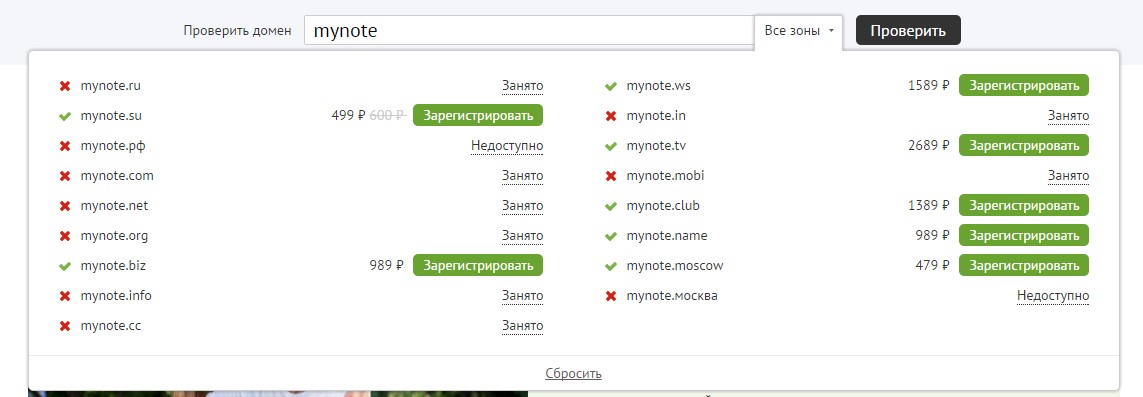
Task: Click the crossed-out 600 ₽ old price
Action: coord(388,115)
